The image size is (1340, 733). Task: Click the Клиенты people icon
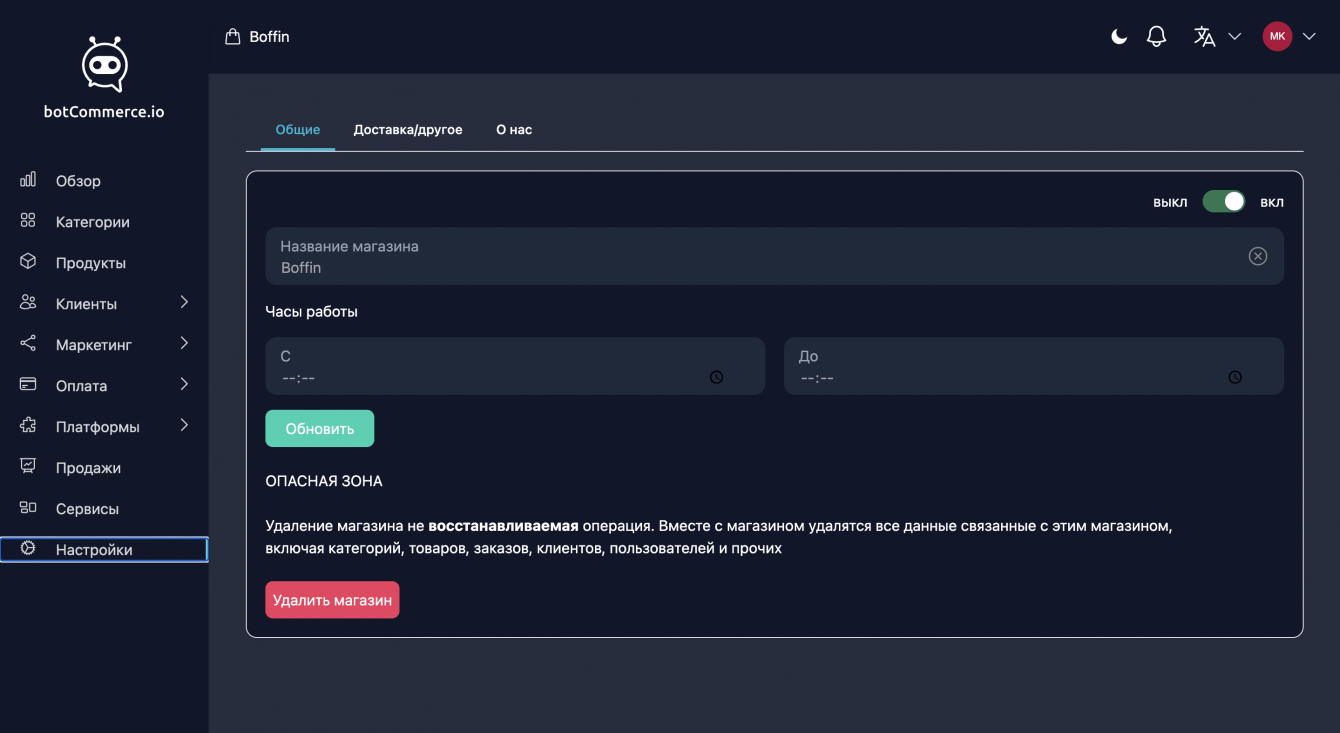coord(28,303)
